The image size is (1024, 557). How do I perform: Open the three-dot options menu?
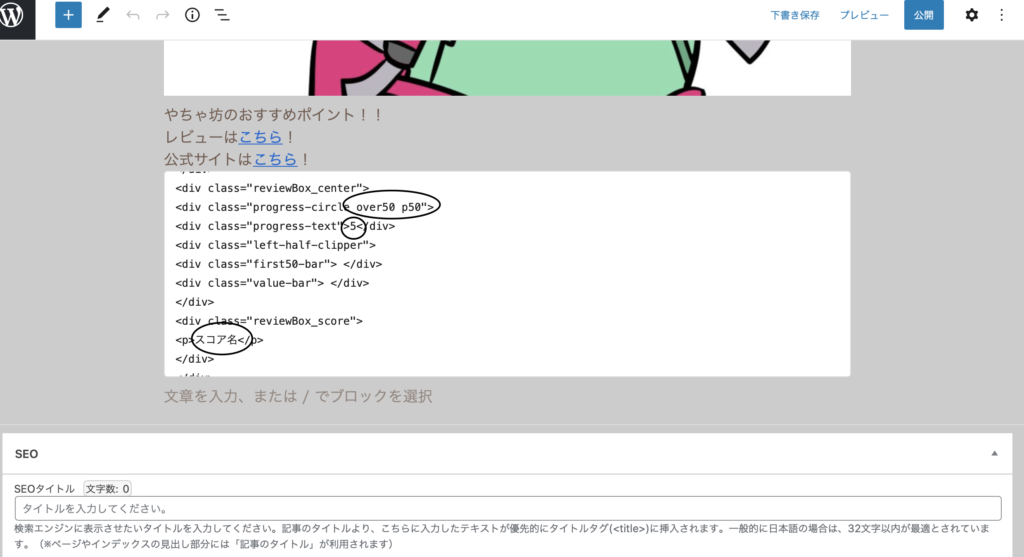click(x=1002, y=15)
